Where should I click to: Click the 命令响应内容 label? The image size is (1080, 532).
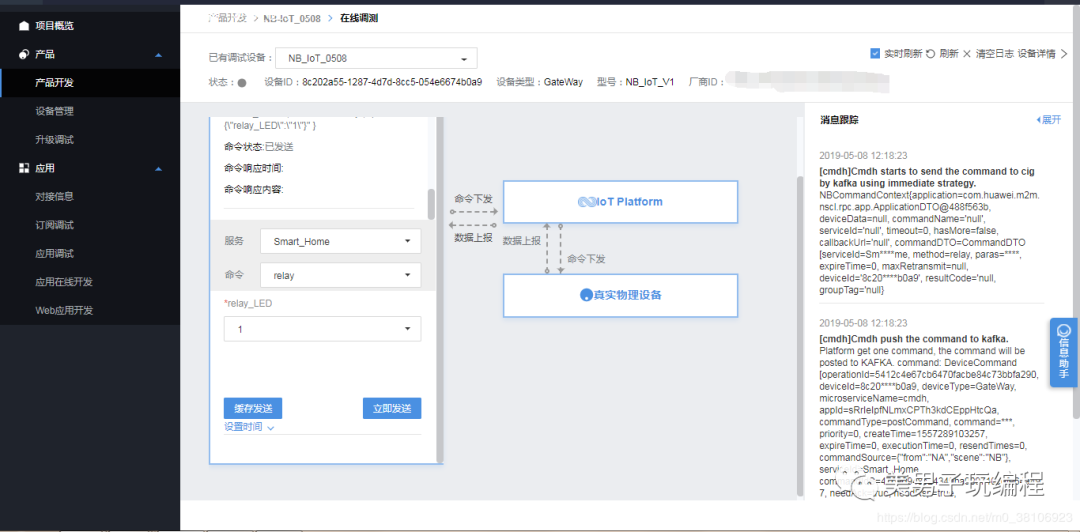click(x=254, y=190)
